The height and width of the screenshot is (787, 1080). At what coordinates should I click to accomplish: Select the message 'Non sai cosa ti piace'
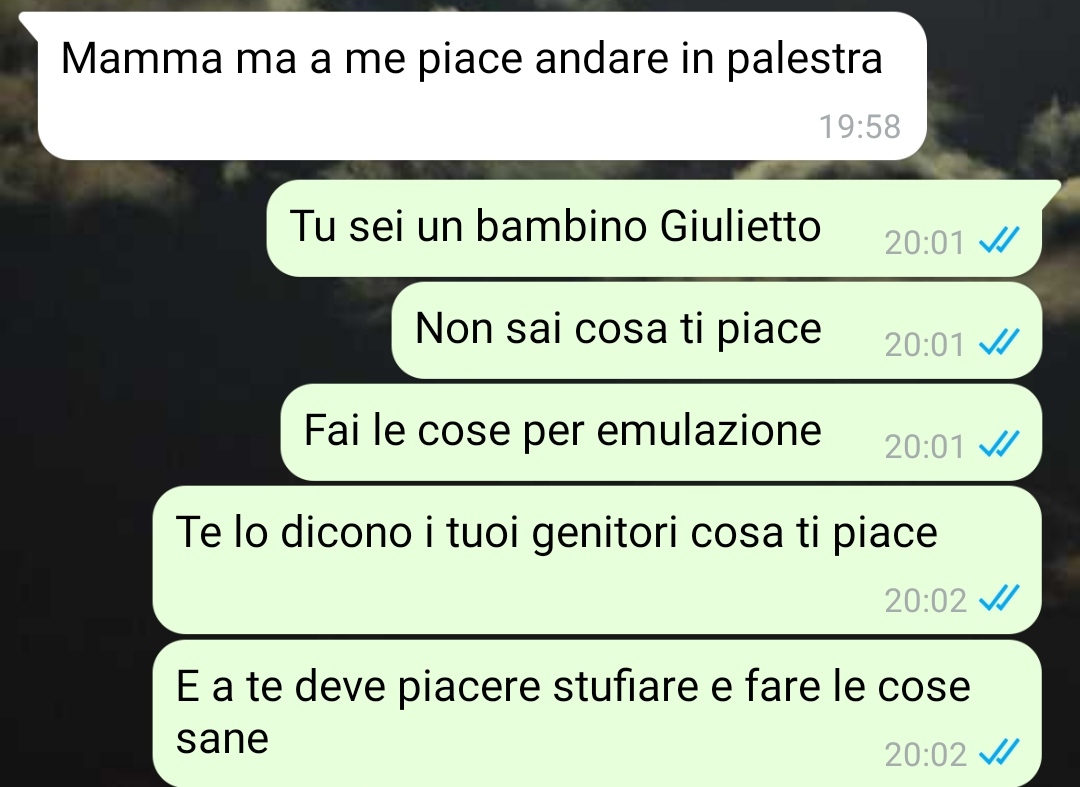point(716,330)
